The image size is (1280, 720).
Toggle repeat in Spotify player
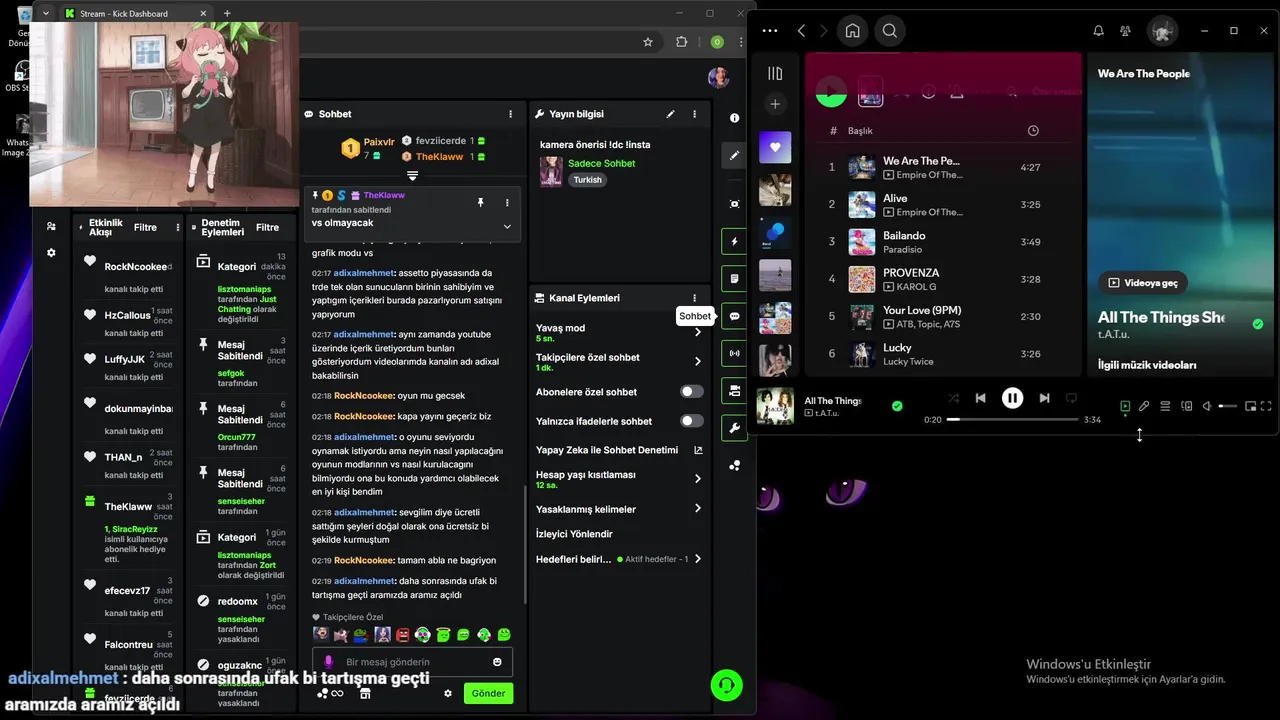1071,398
